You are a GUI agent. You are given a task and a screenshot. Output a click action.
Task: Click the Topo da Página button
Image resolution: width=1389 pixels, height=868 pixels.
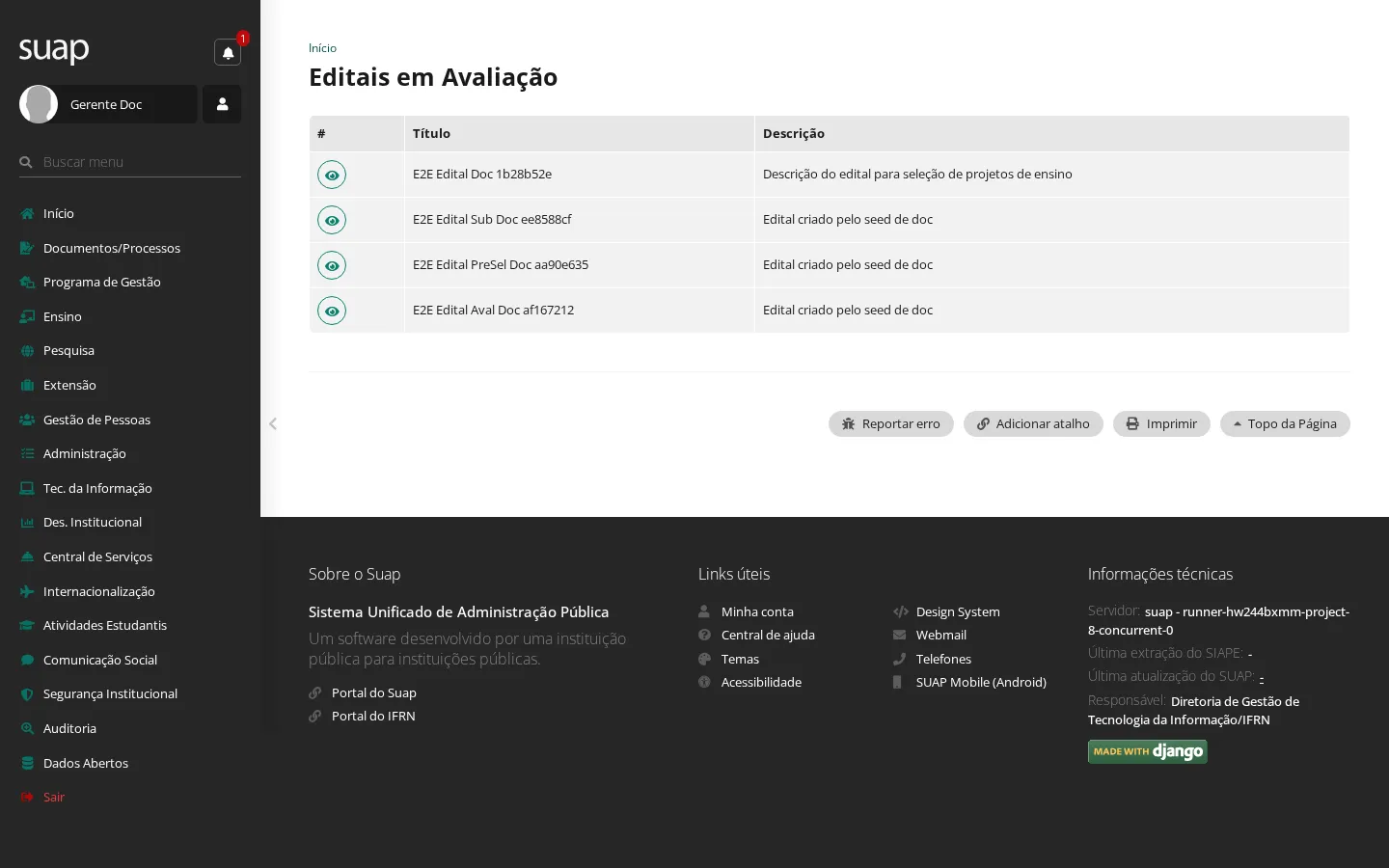(x=1285, y=423)
